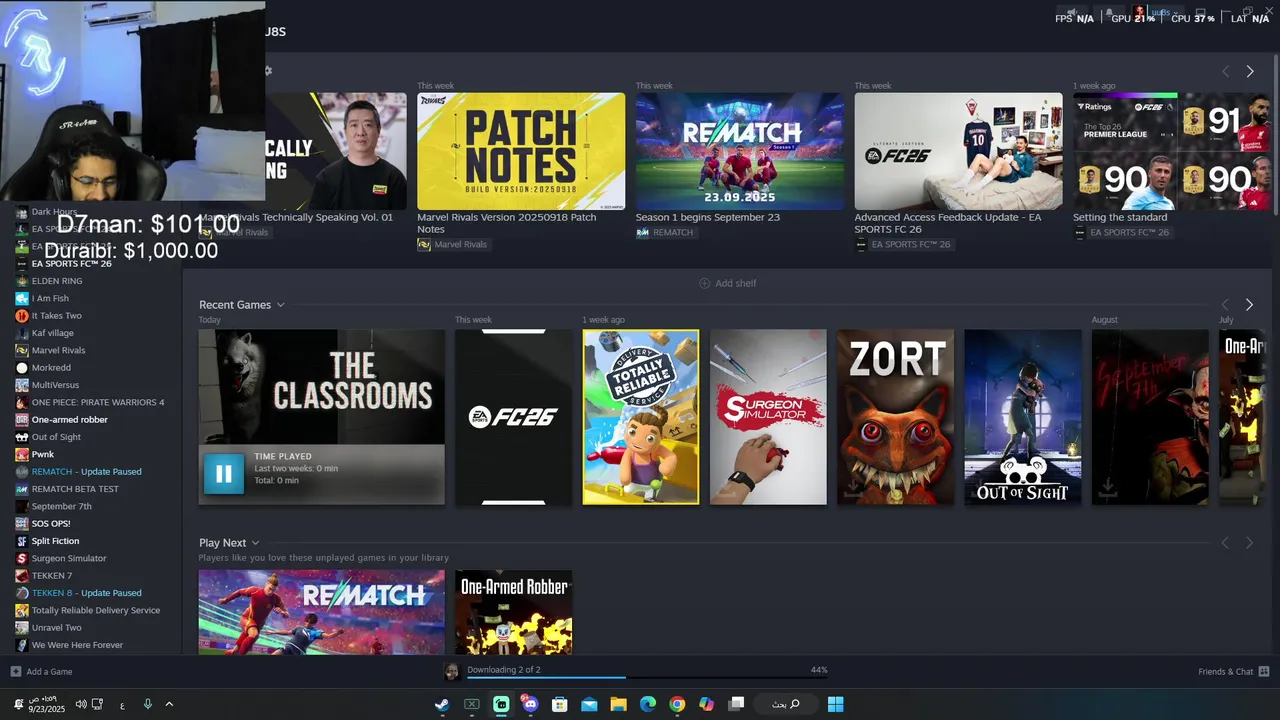Select SOS OPS! game entry
The width and height of the screenshot is (1280, 720).
coord(51,524)
